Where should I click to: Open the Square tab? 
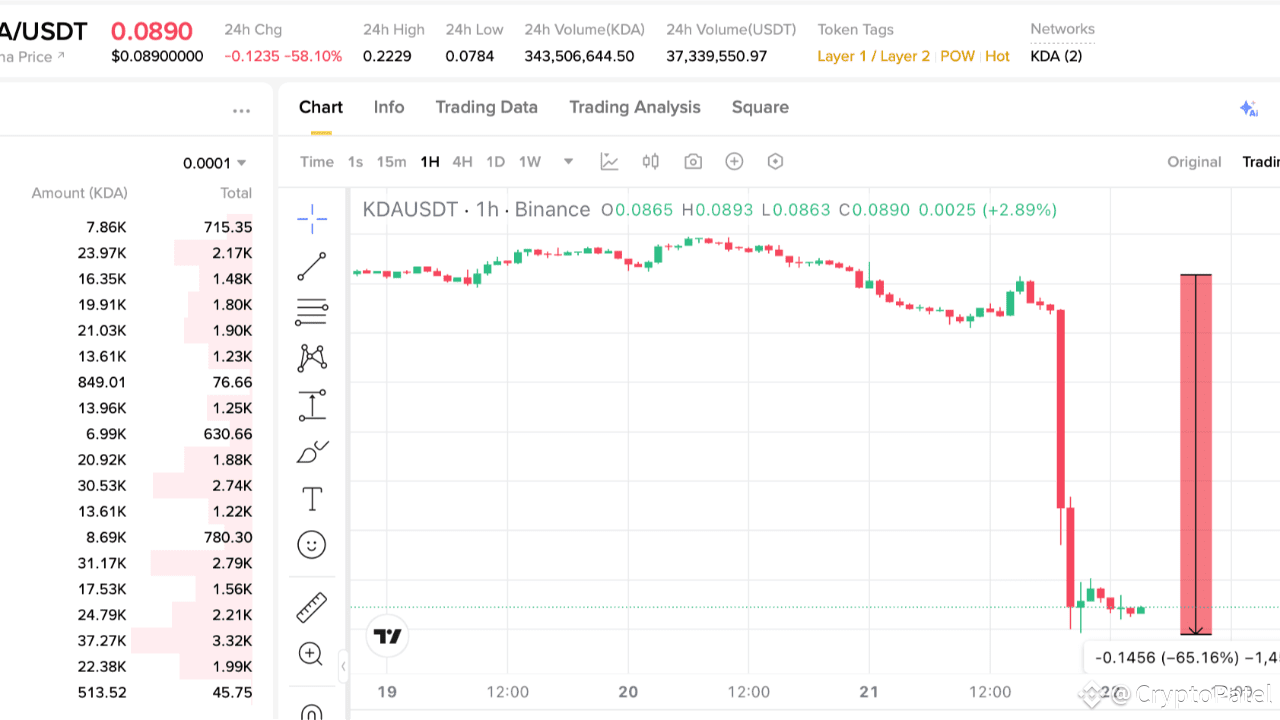click(760, 107)
